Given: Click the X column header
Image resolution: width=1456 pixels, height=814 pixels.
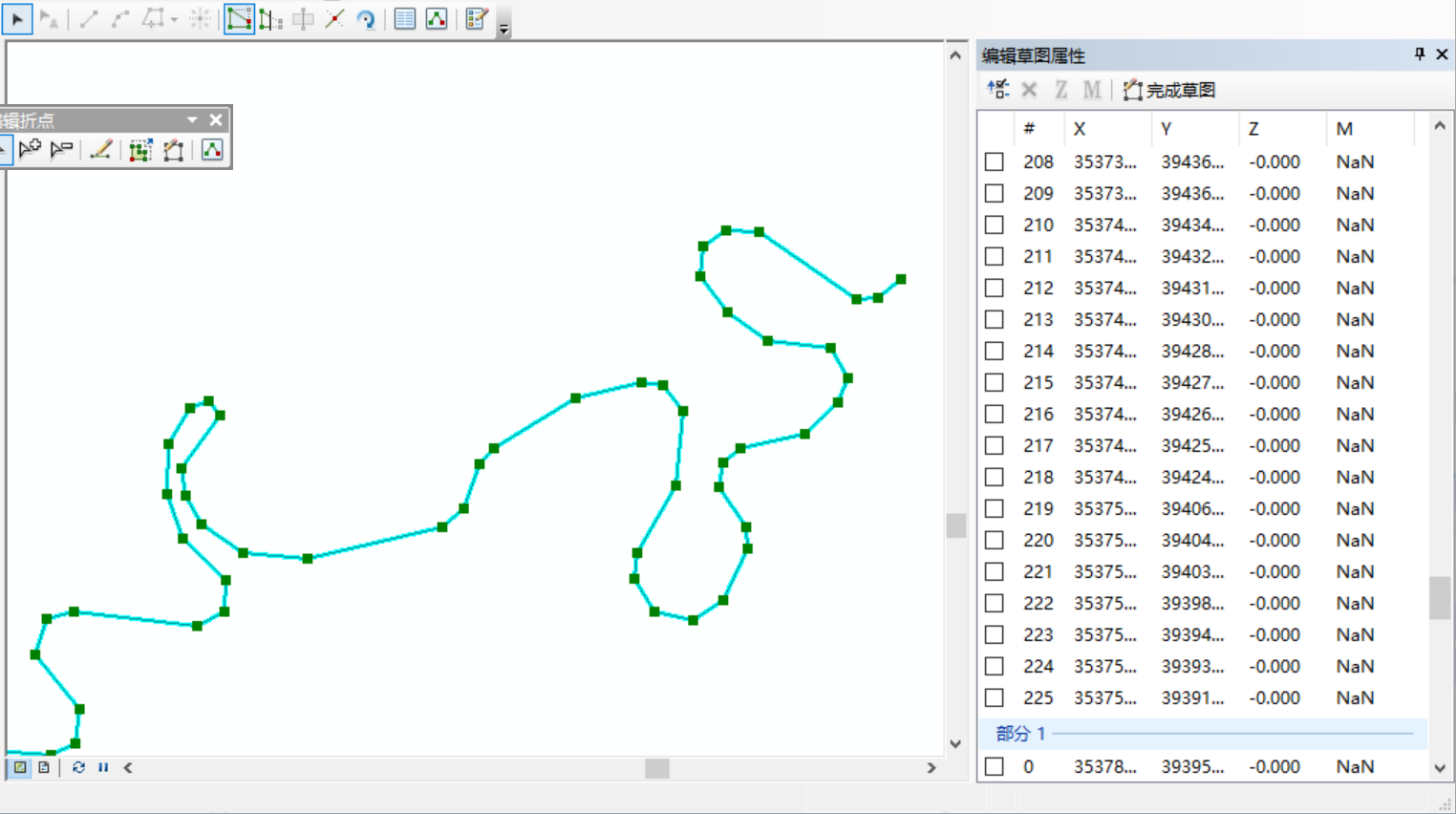Looking at the screenshot, I should coord(1106,129).
